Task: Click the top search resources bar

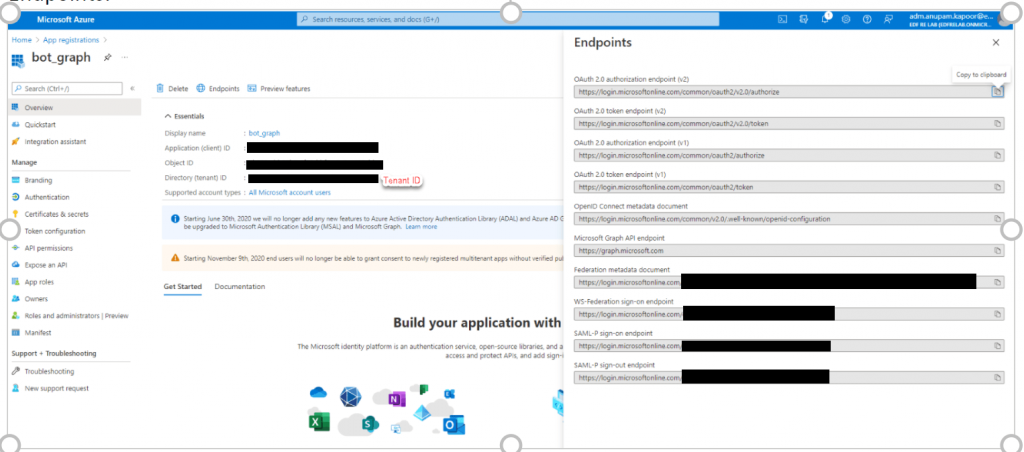Action: (x=507, y=20)
